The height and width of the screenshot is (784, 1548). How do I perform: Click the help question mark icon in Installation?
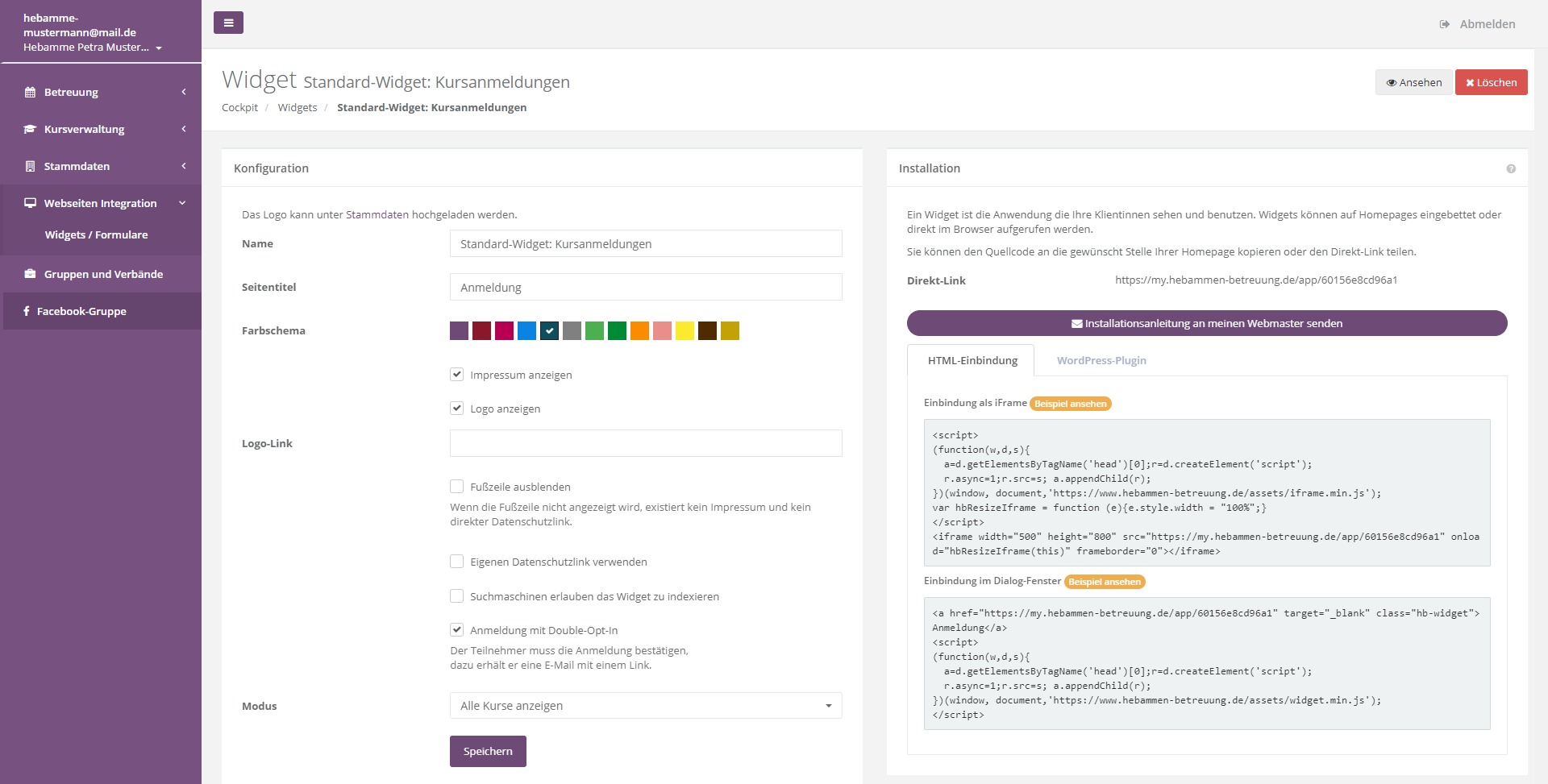[x=1510, y=168]
